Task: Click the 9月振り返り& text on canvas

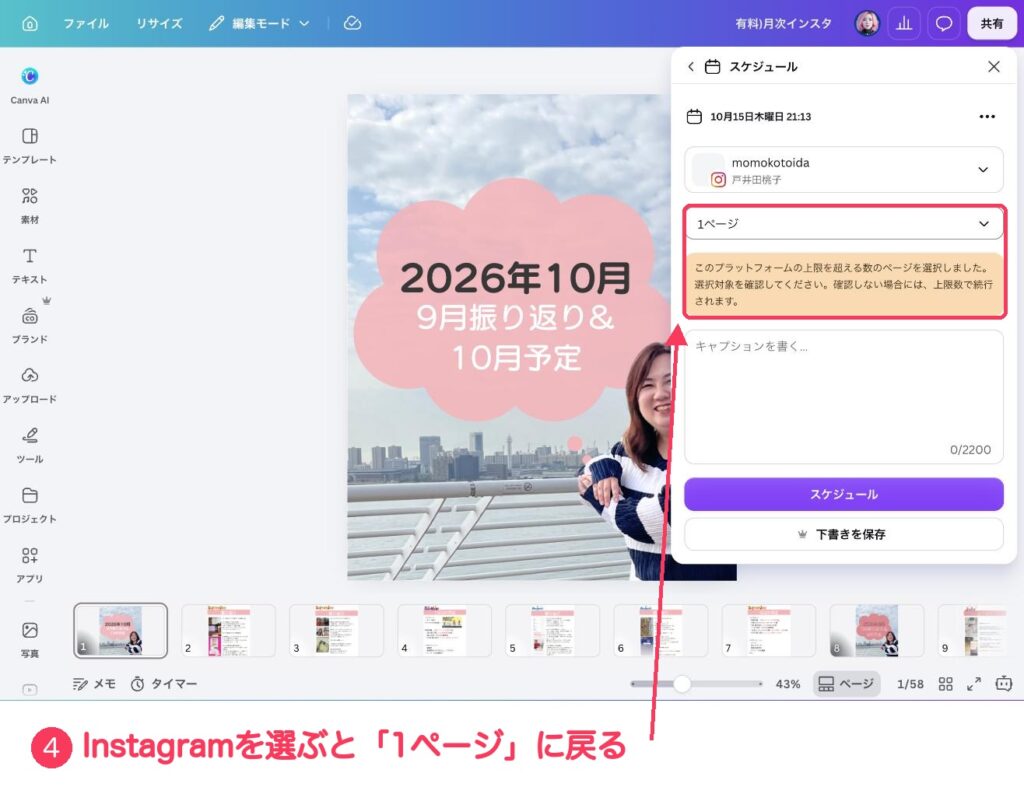Action: pos(515,317)
